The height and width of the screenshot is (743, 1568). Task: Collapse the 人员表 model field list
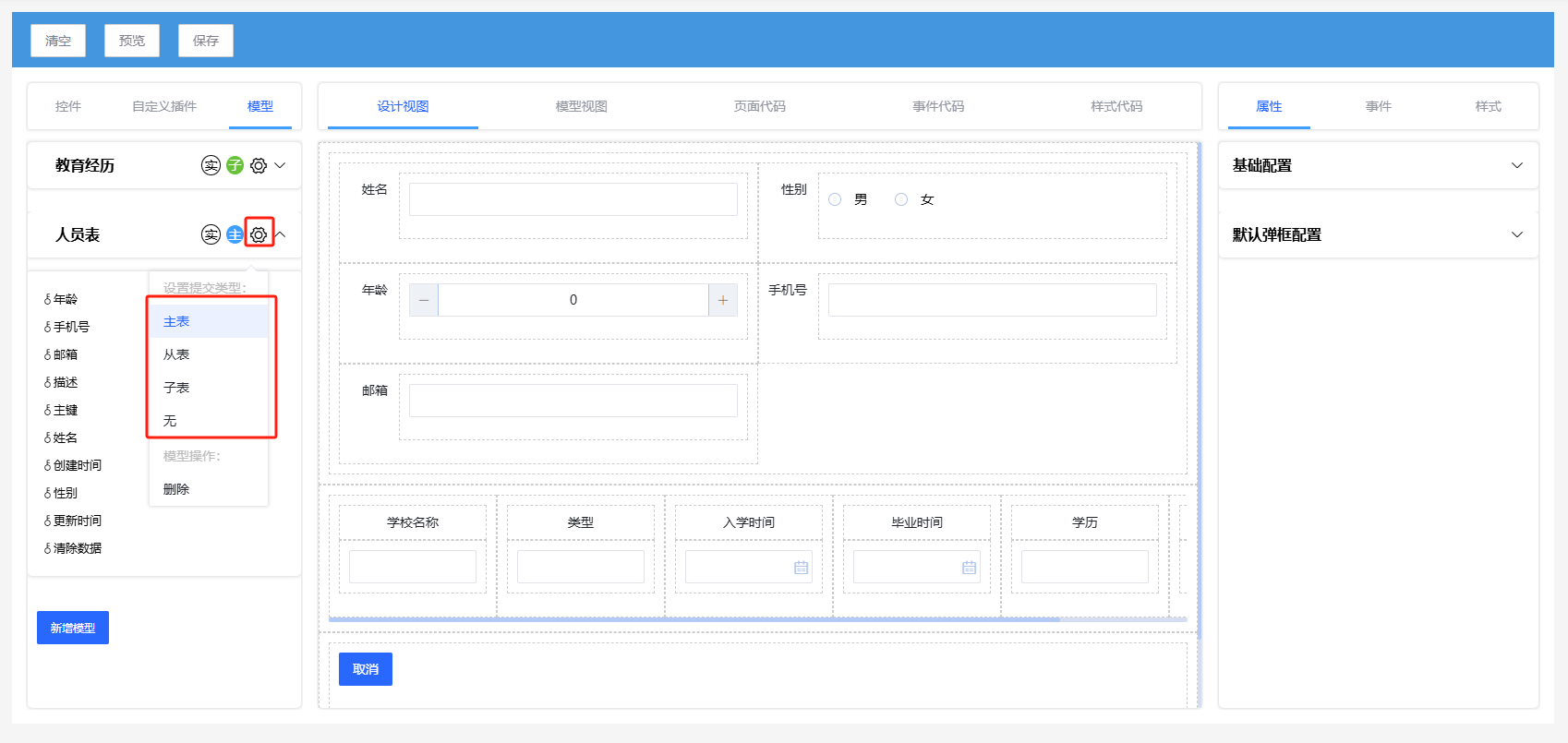point(281,234)
